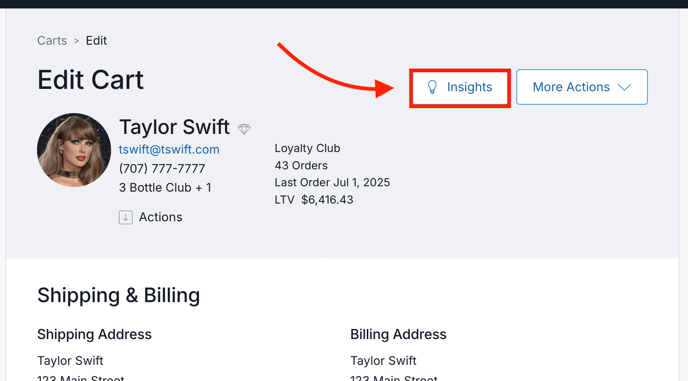The height and width of the screenshot is (381, 688).
Task: Select the 3 Bottle Club + 1 membership
Action: click(165, 188)
